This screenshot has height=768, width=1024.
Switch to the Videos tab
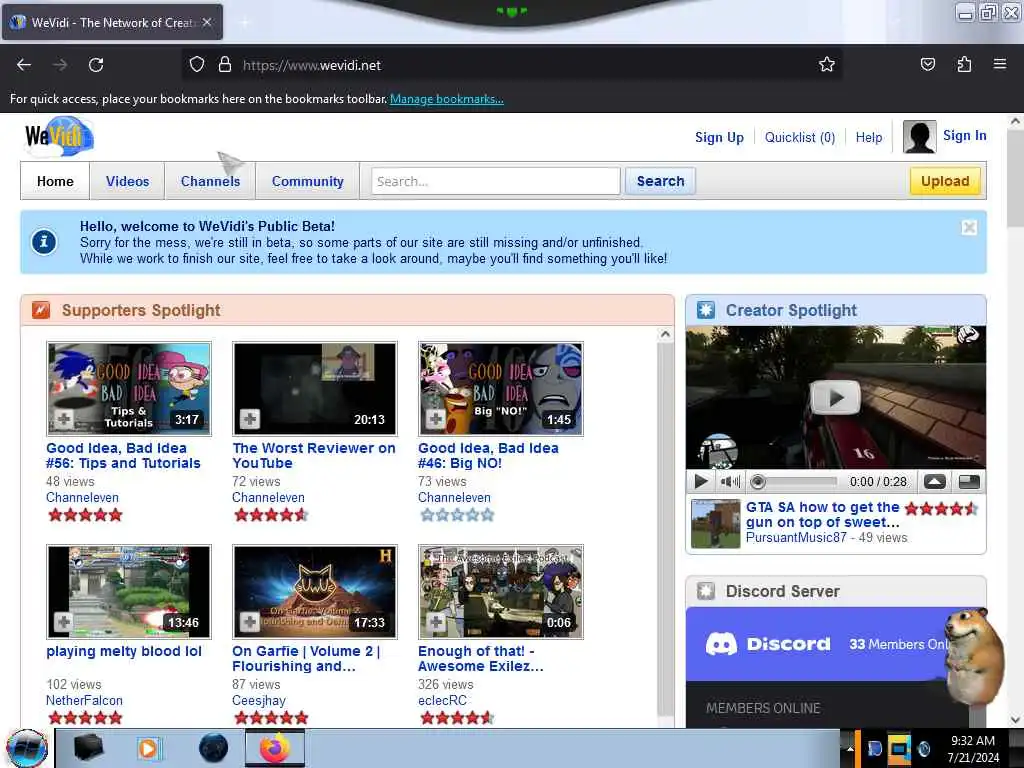[127, 181]
